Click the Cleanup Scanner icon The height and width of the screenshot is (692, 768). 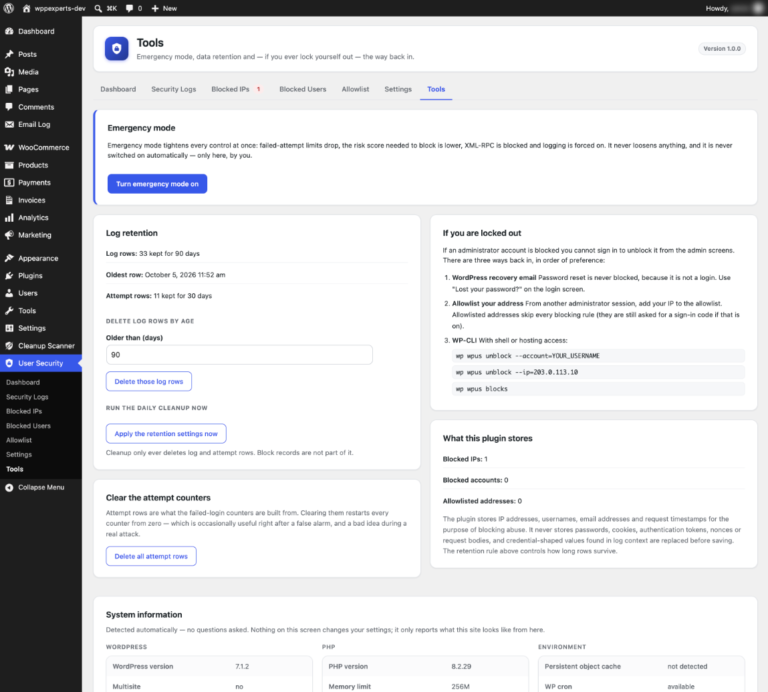pyautogui.click(x=9, y=346)
